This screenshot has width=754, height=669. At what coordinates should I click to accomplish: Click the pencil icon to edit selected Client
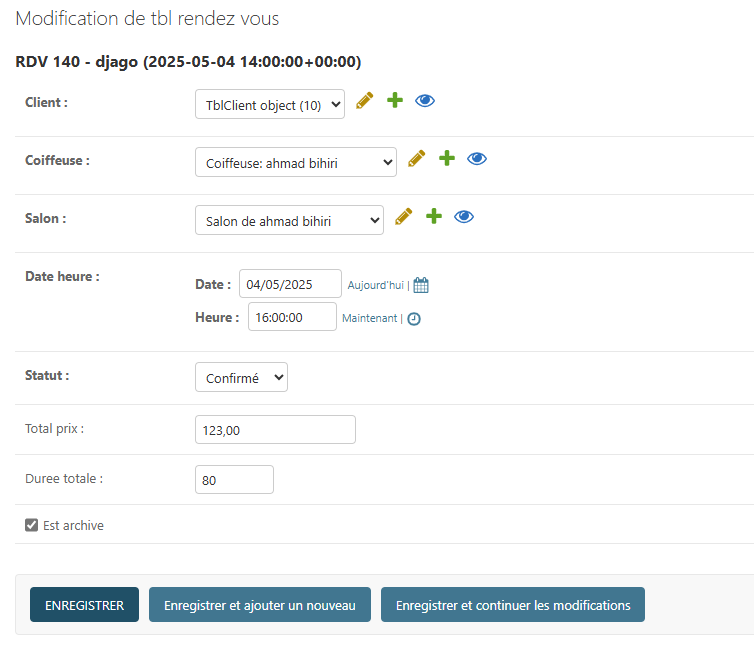pyautogui.click(x=364, y=101)
